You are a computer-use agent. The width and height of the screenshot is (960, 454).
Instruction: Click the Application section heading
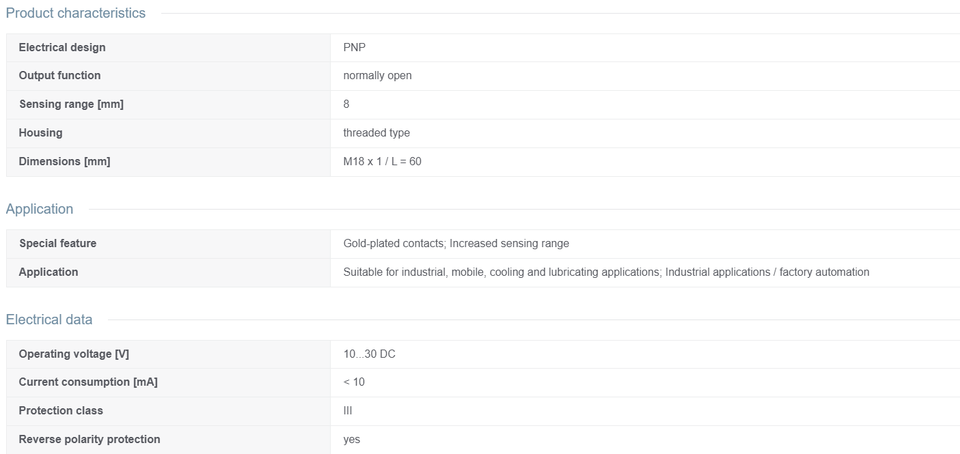(x=39, y=209)
